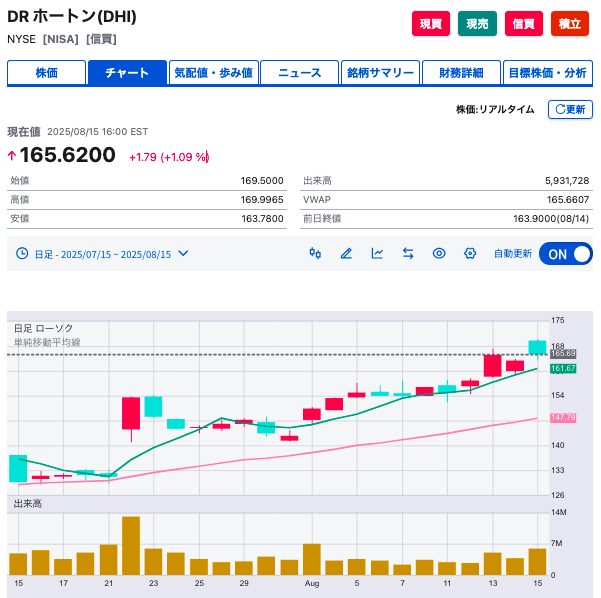Viewport: 601px width, 598px height.
Task: Click the 日足 ローソク legend label
Action: (43, 329)
